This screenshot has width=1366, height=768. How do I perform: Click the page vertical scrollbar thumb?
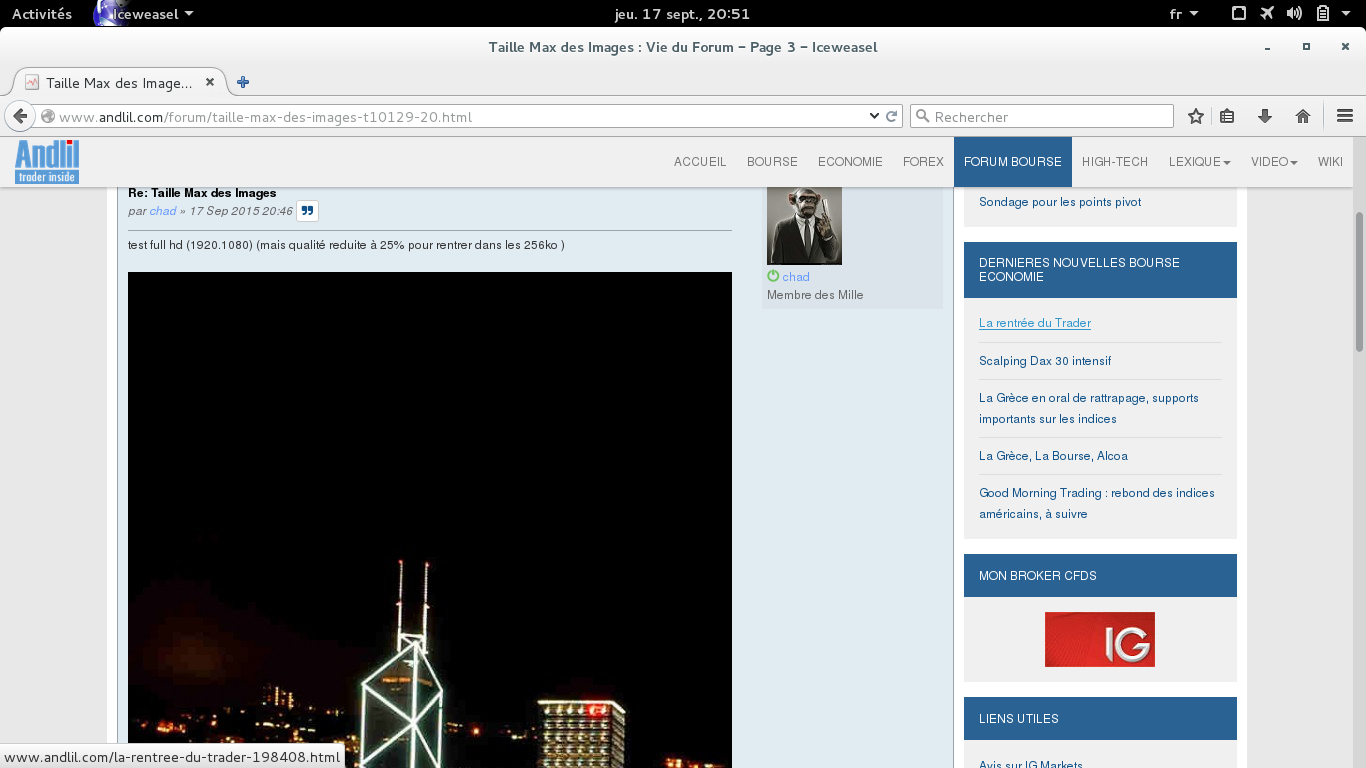pyautogui.click(x=1359, y=281)
